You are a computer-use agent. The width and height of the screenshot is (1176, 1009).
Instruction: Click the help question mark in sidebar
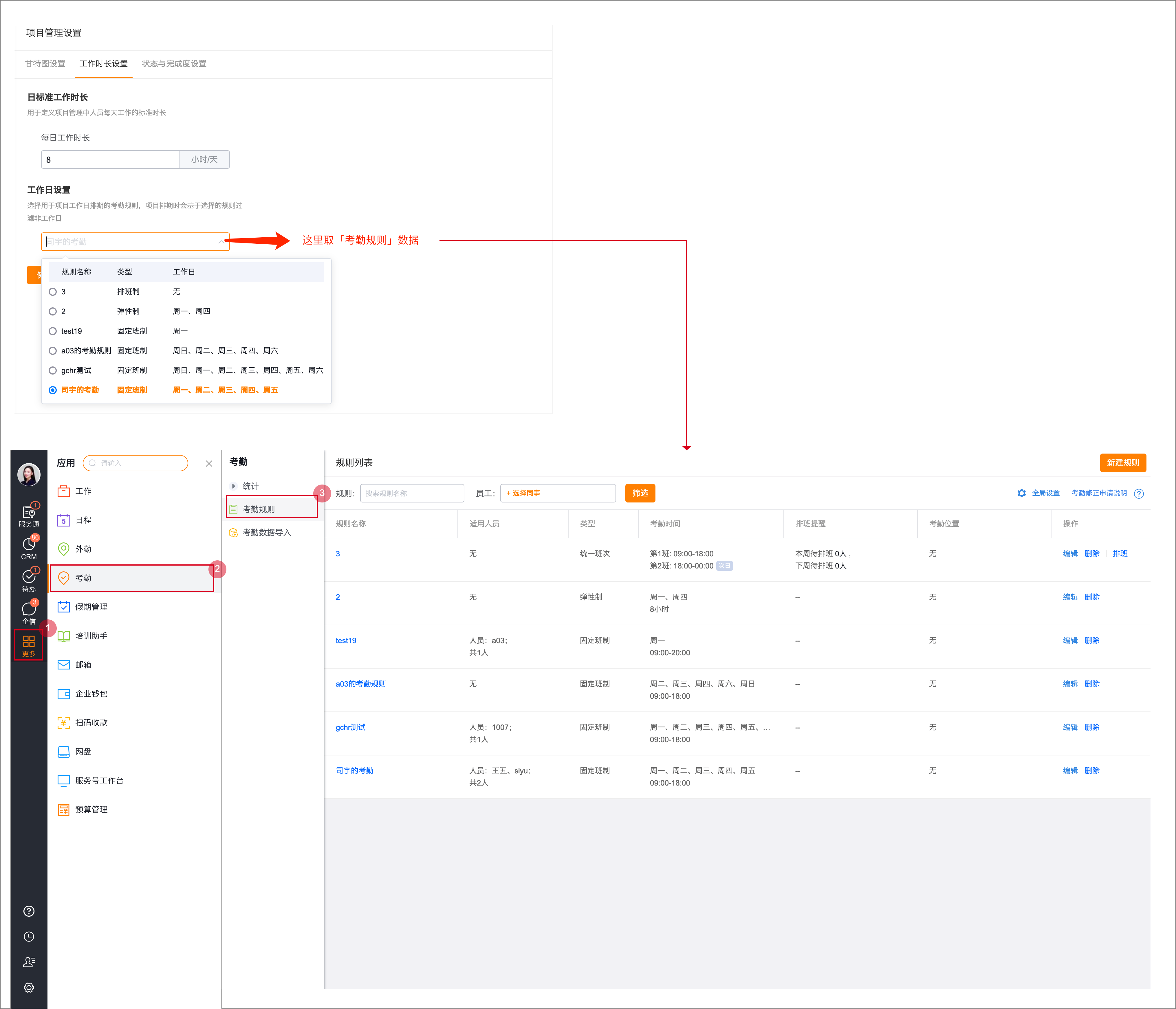[x=28, y=911]
